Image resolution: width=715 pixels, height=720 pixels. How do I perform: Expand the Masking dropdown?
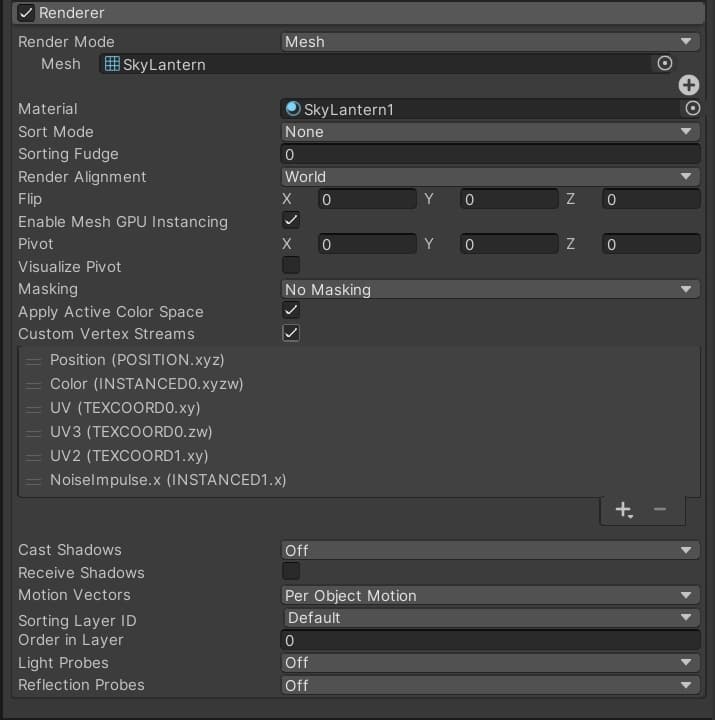(489, 290)
